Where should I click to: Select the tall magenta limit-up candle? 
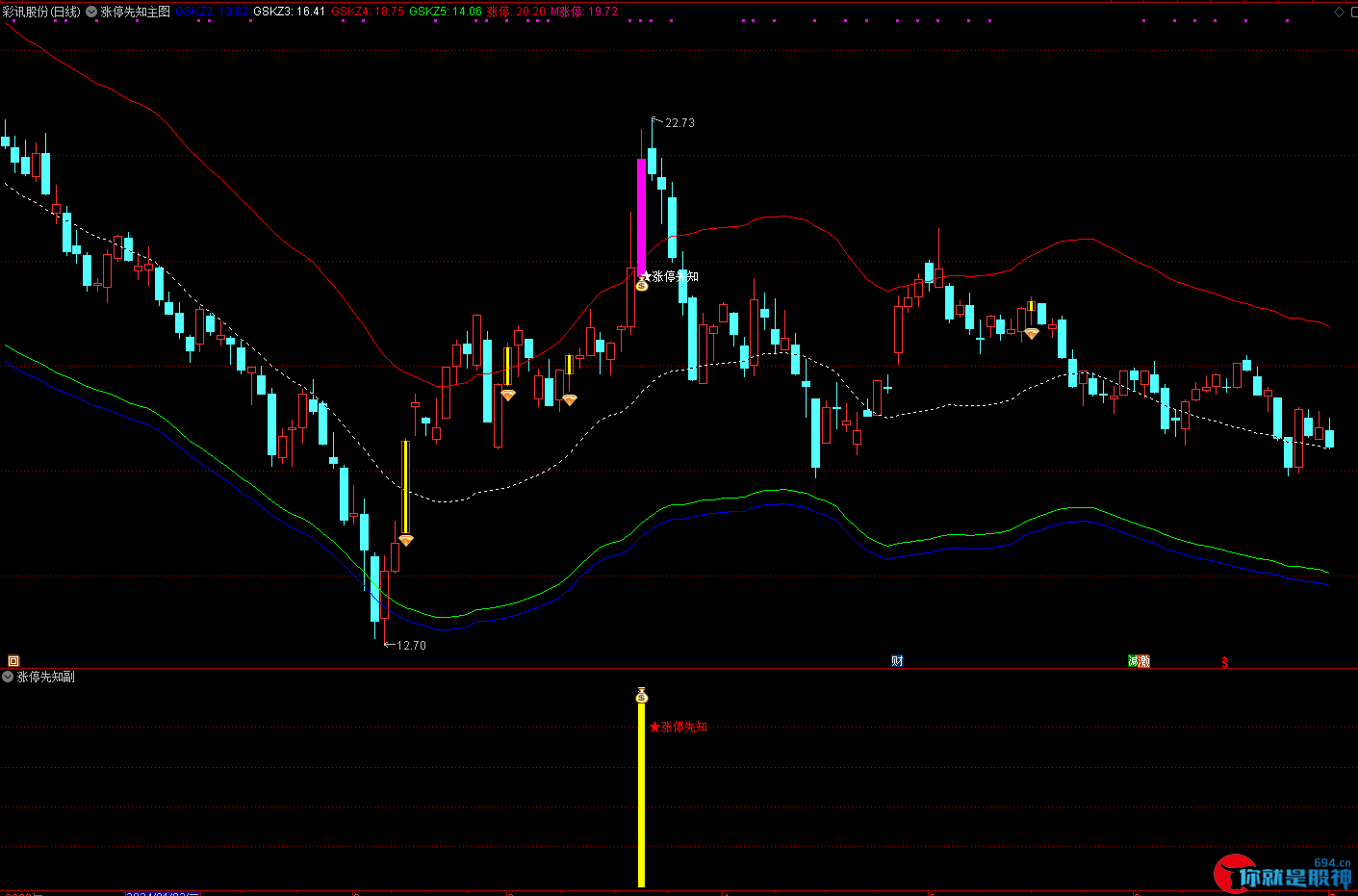tap(641, 218)
